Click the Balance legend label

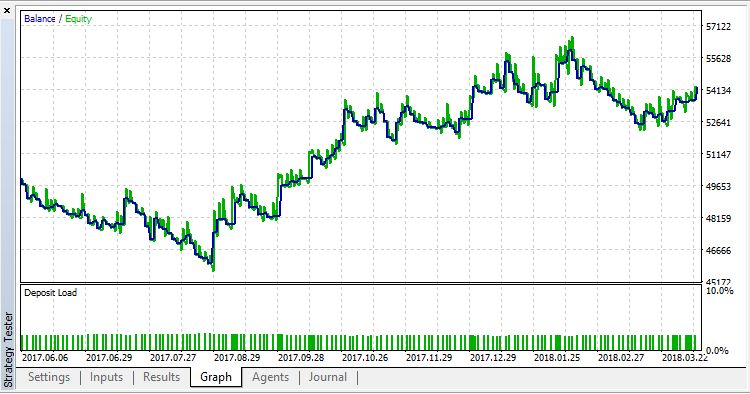click(40, 19)
